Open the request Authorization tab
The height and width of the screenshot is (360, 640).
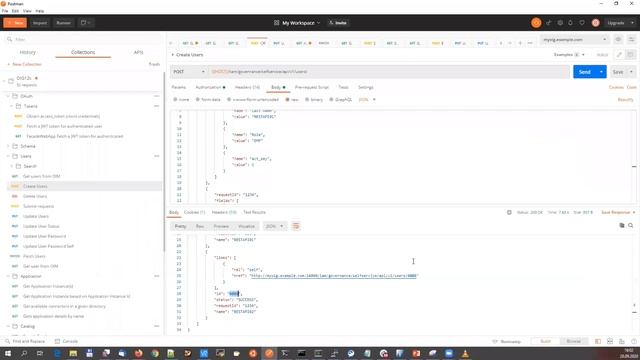[x=210, y=87]
